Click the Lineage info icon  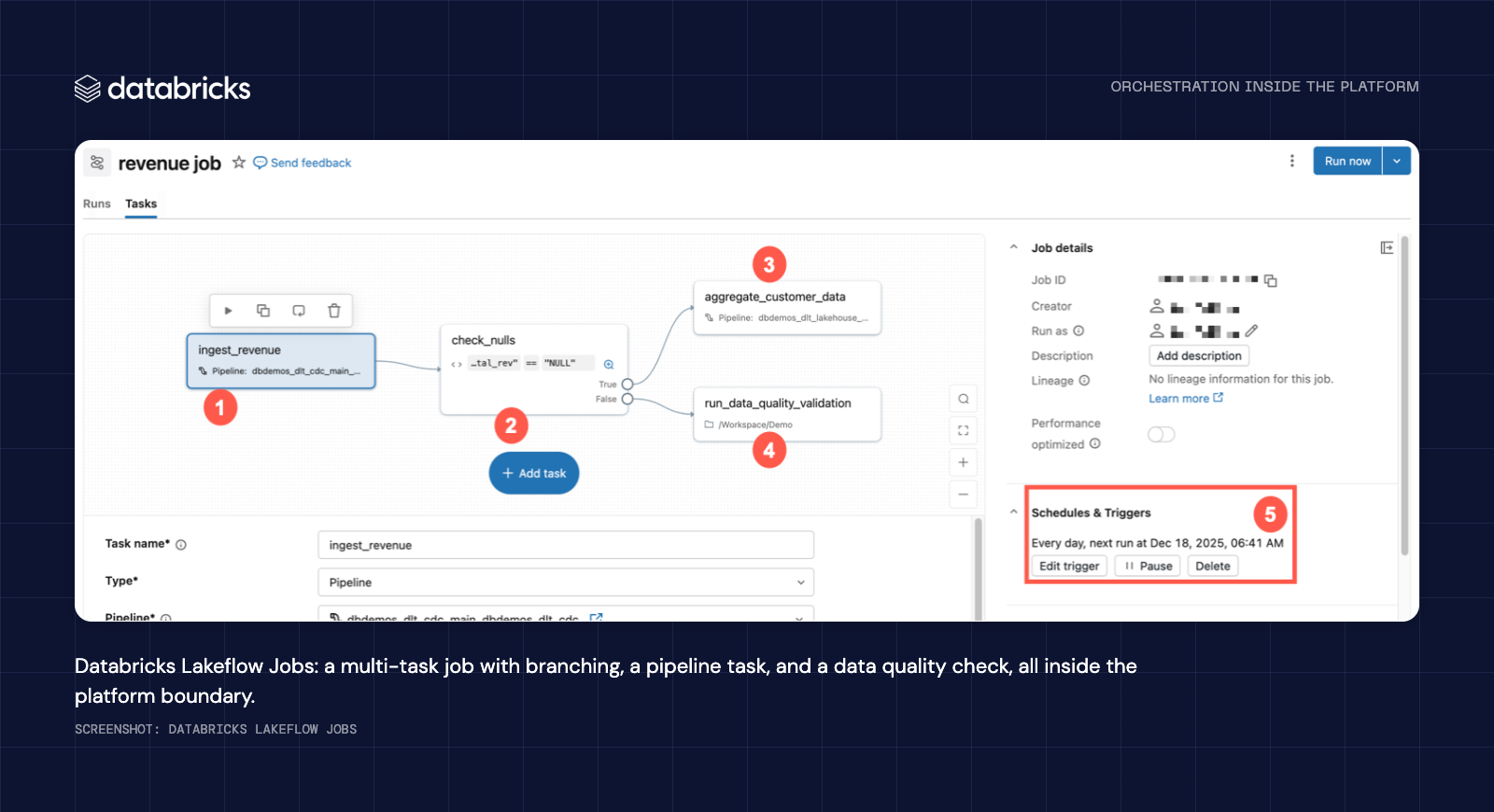1084,380
